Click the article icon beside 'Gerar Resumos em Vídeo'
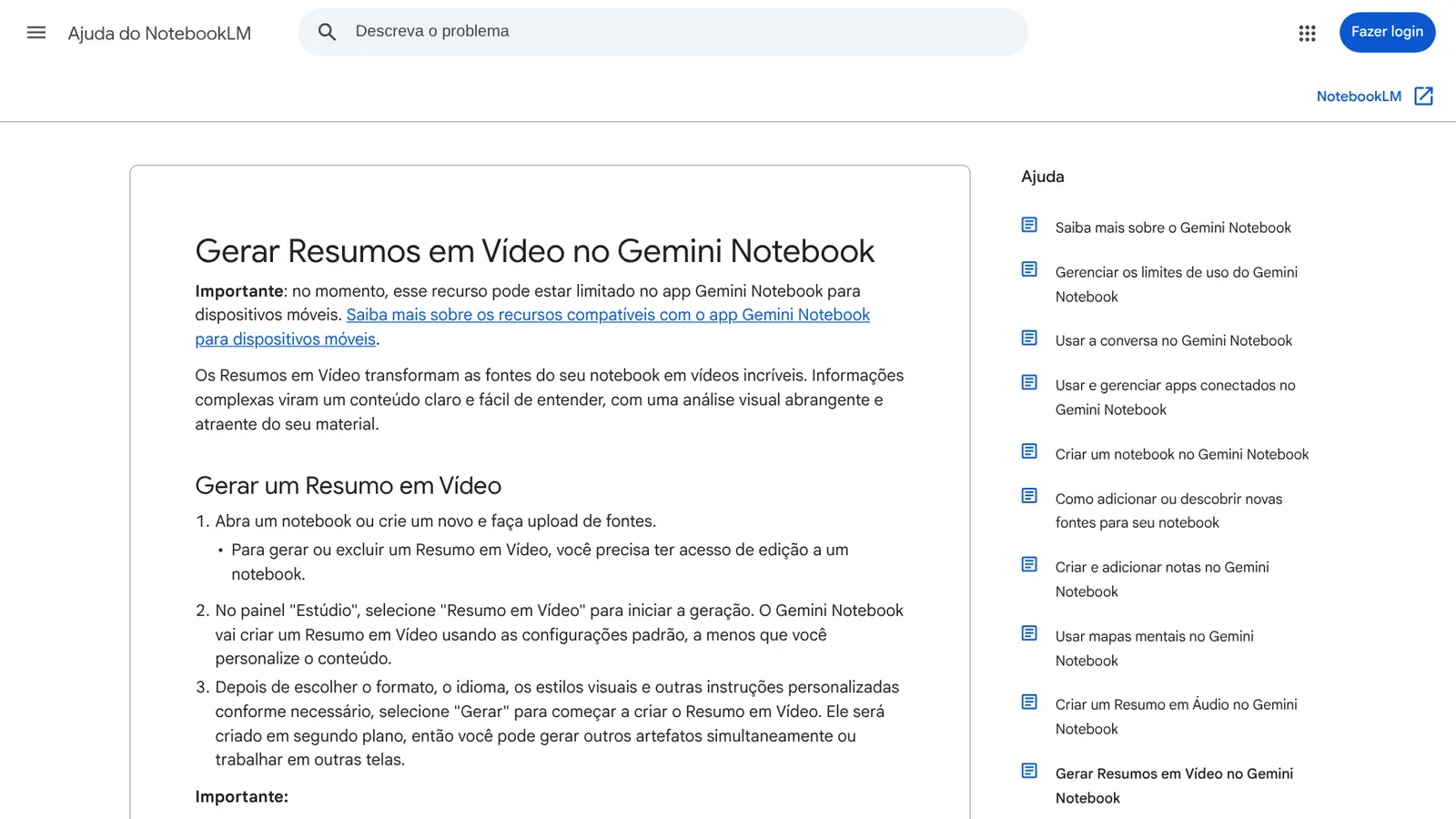Screen dimensions: 1456x819 1029,771
